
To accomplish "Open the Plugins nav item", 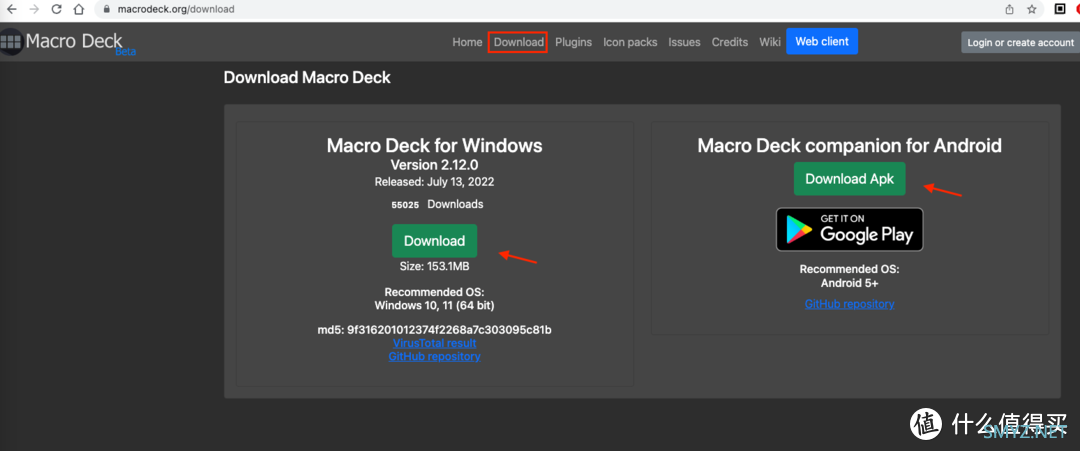I will (573, 42).
